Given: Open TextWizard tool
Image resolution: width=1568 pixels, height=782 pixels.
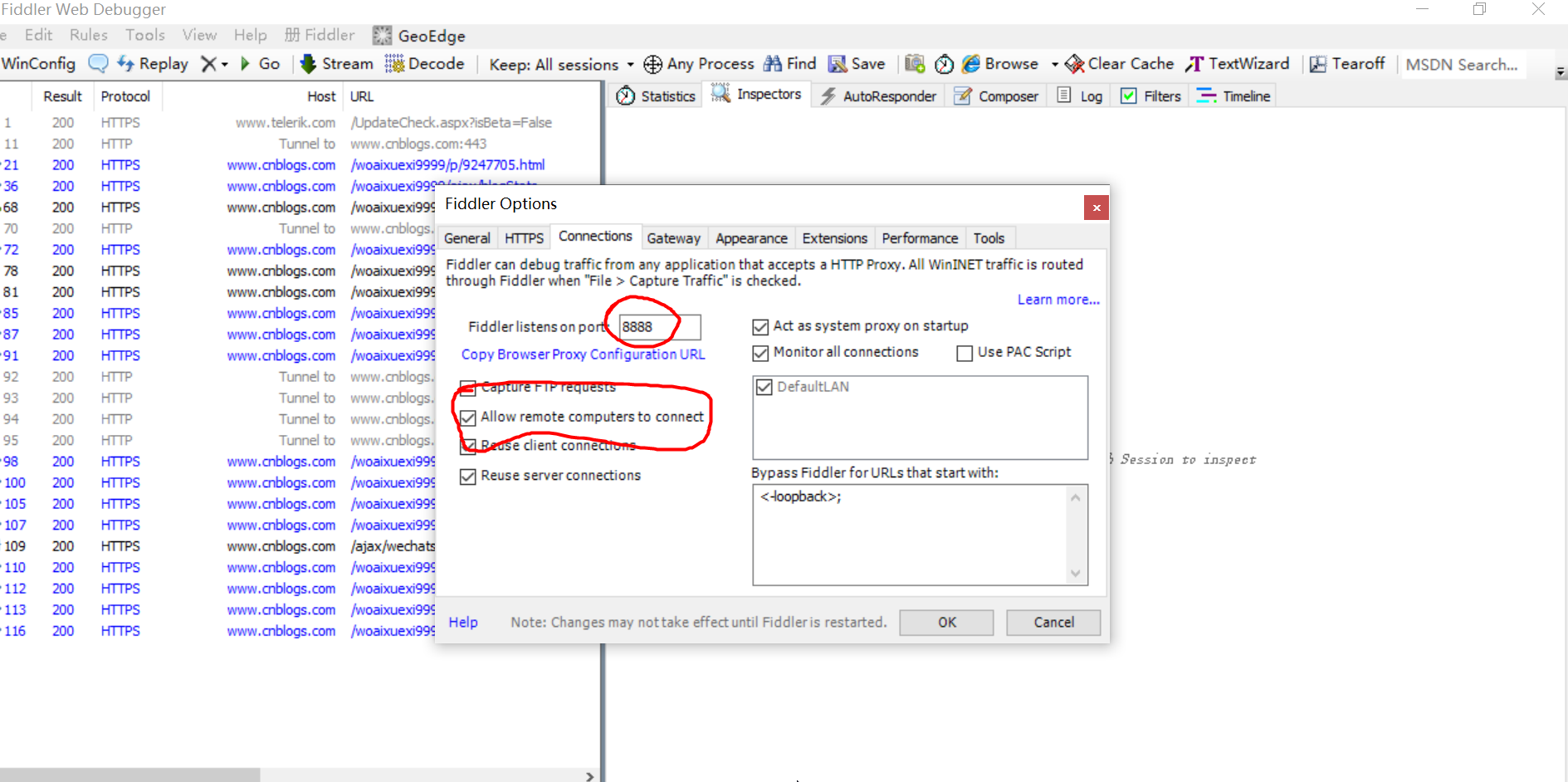Looking at the screenshot, I should point(1238,64).
